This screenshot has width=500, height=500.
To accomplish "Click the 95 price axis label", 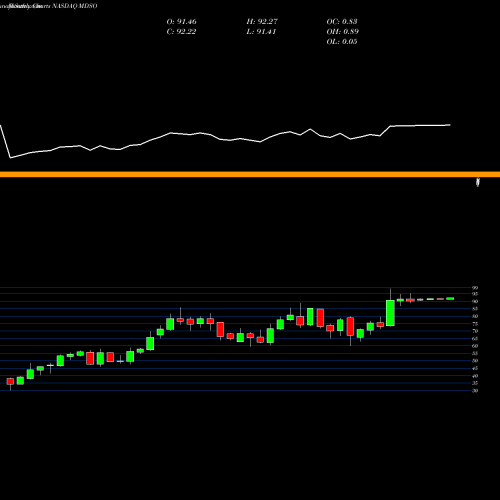I will pyautogui.click(x=475, y=294).
